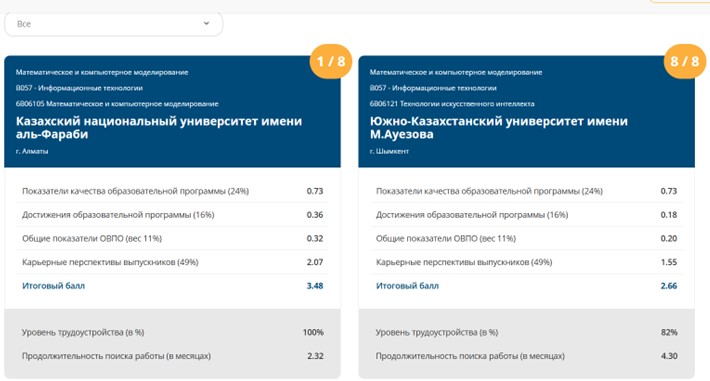Image resolution: width=710 pixels, height=381 pixels.
Task: Click 'Продолжительность поиска работы (в месяцах)' in al-Farabi card
Action: 116,356
